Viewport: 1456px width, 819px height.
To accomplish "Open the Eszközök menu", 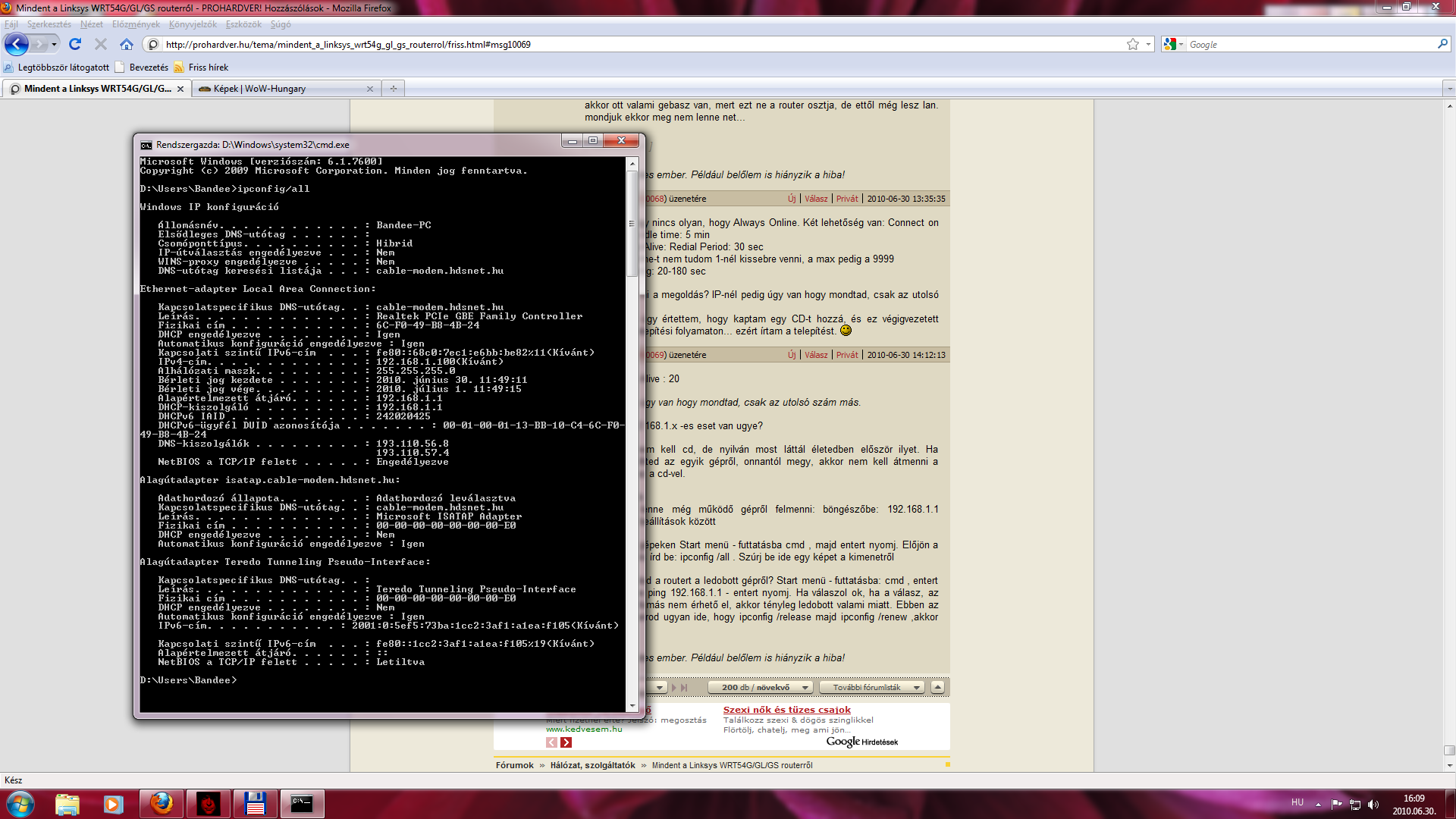I will click(x=243, y=24).
